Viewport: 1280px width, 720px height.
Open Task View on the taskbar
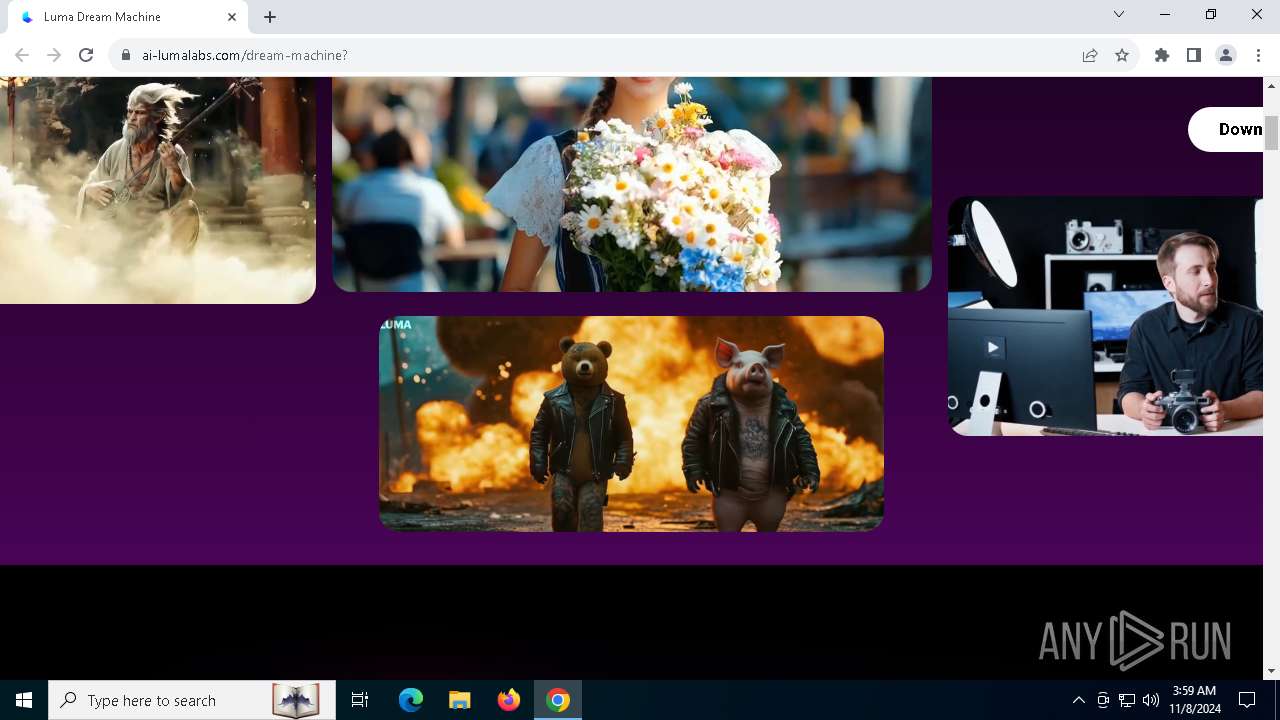360,700
